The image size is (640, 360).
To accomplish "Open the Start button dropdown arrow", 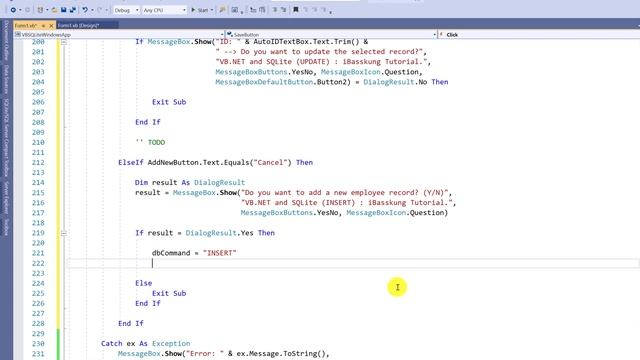I will [212, 10].
